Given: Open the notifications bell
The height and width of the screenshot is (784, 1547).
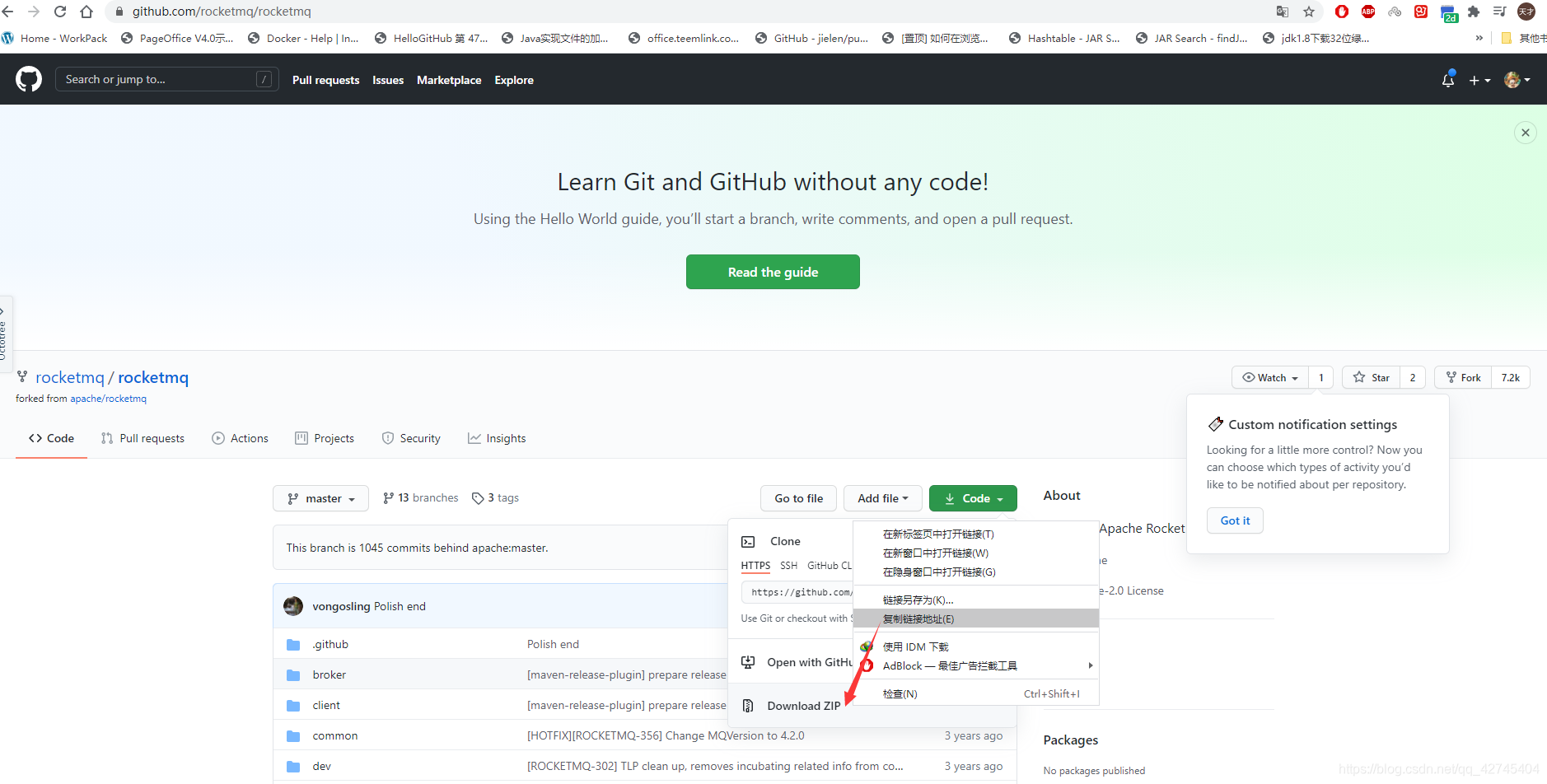Looking at the screenshot, I should click(1447, 80).
